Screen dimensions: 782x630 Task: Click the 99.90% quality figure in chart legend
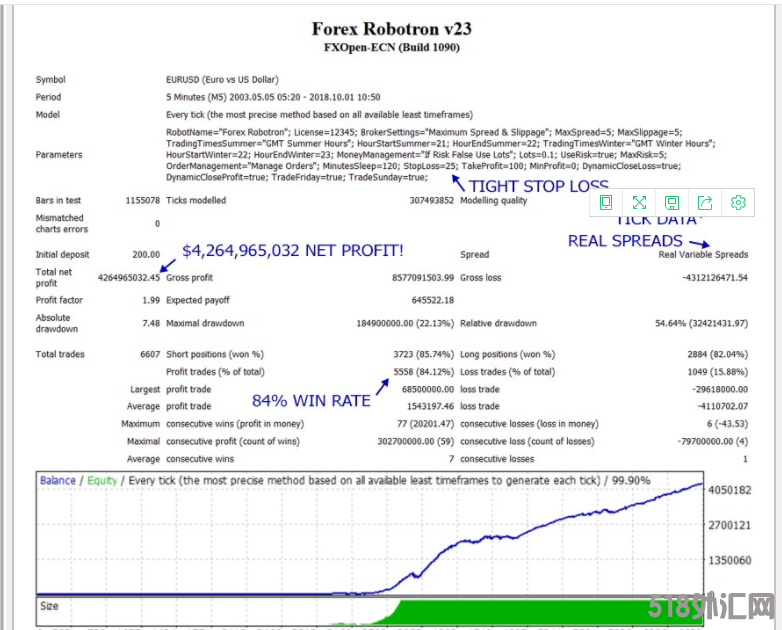(631, 480)
